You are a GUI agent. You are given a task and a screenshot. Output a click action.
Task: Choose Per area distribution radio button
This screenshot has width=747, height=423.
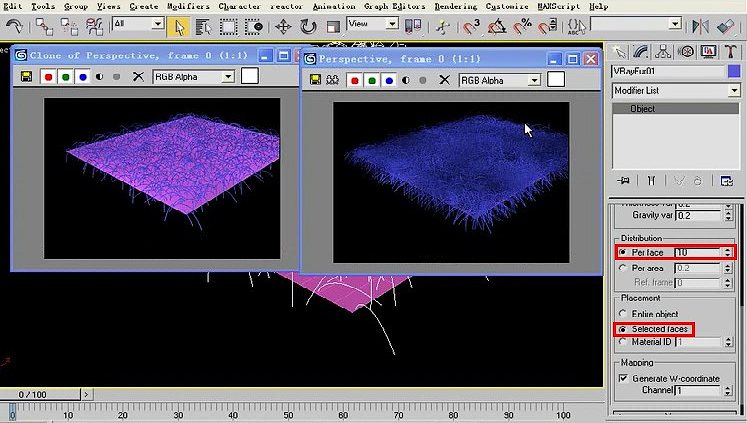coord(623,268)
